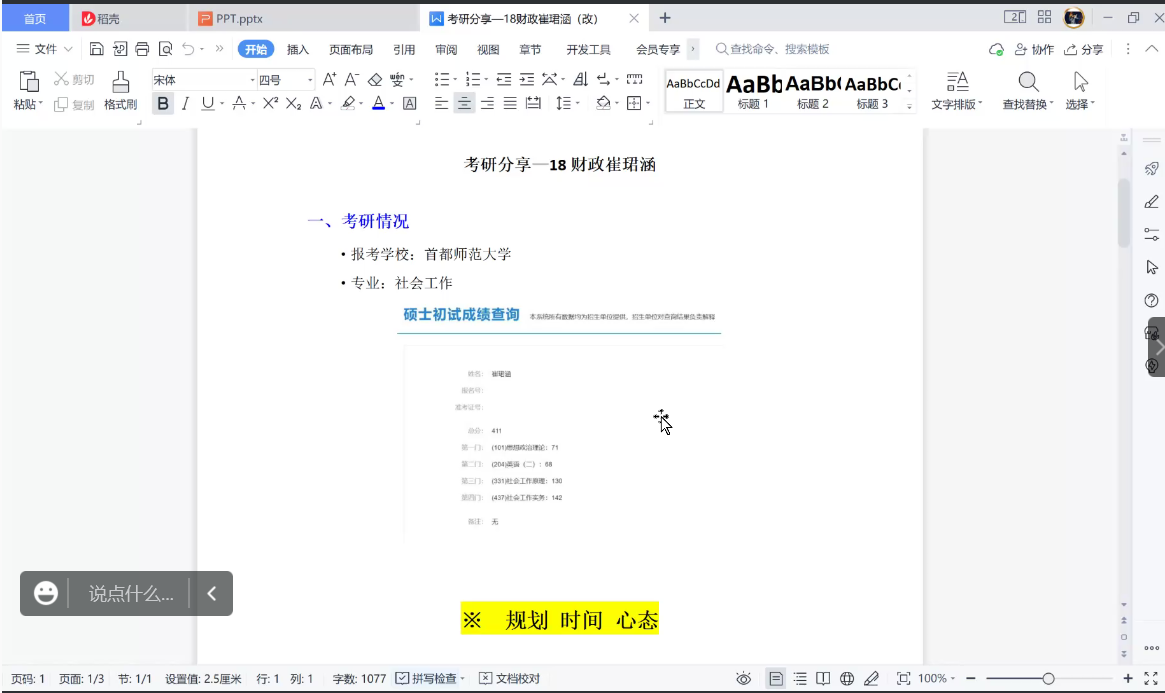Image resolution: width=1165 pixels, height=693 pixels.
Task: Click 文档校对 in the status bar
Action: [512, 678]
